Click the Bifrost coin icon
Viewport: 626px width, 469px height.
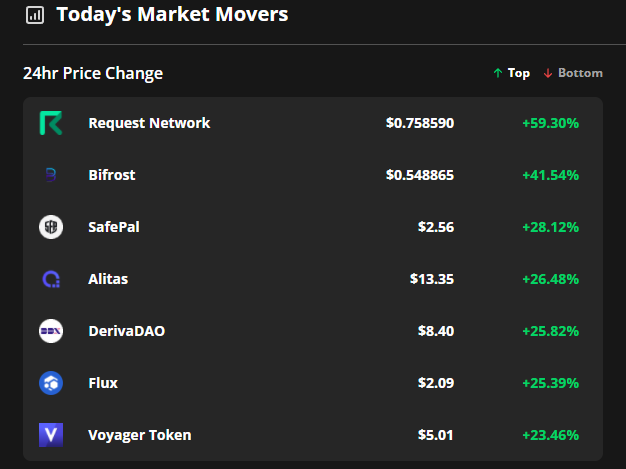tap(51, 175)
